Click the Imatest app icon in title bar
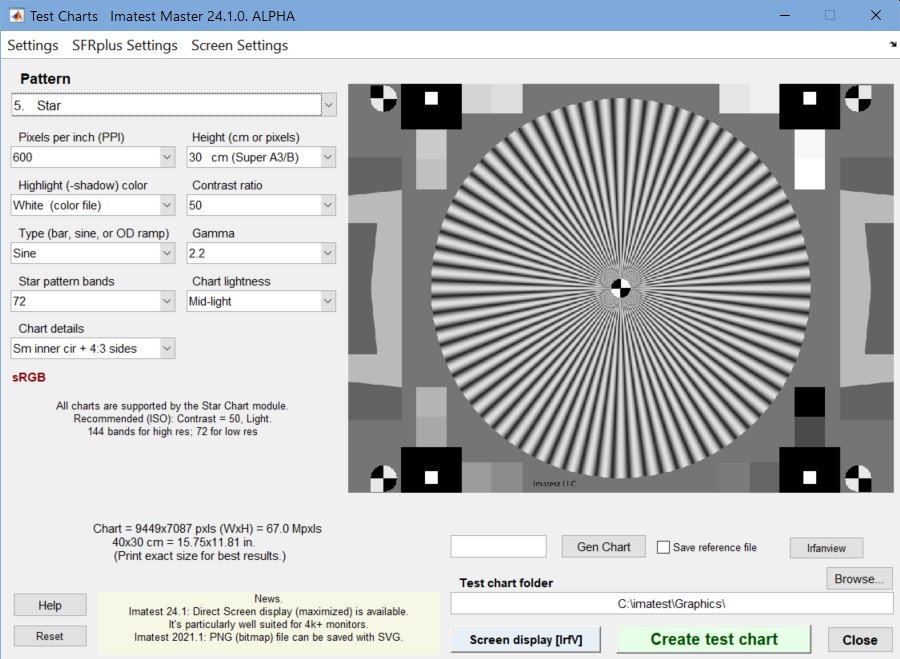This screenshot has width=900, height=659. coord(17,15)
